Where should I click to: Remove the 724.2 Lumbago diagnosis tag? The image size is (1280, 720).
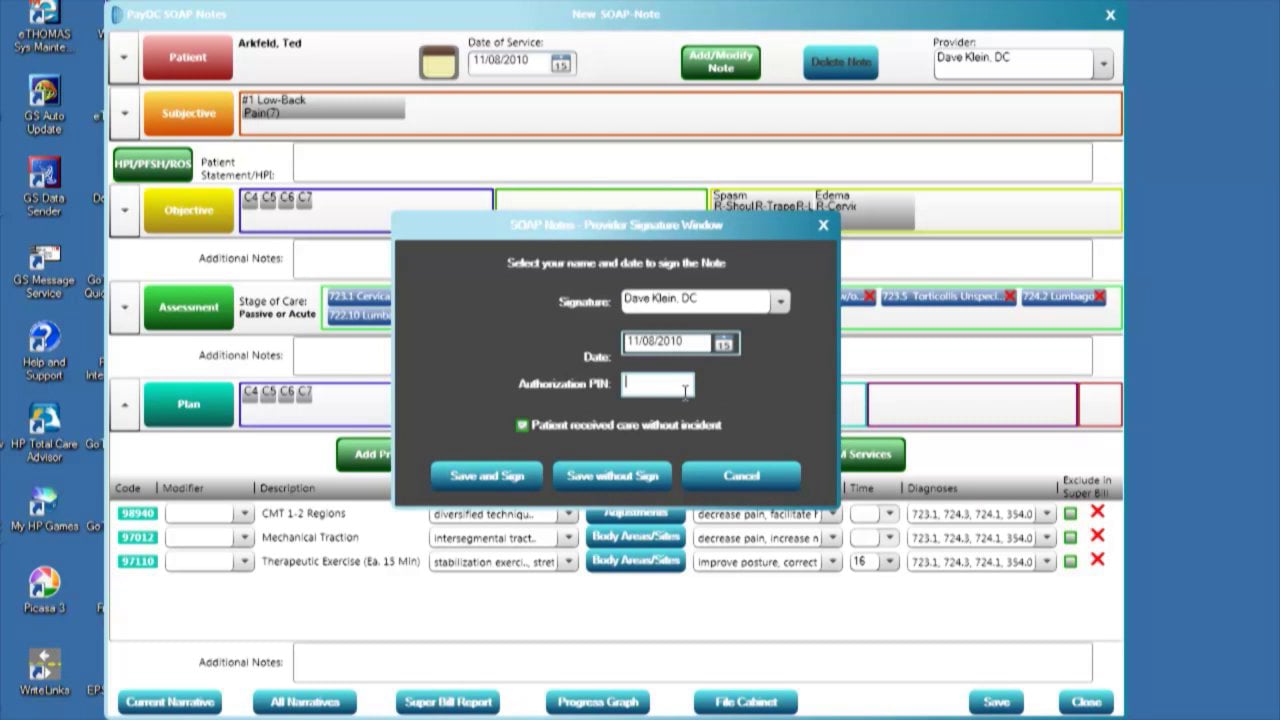click(x=1099, y=297)
